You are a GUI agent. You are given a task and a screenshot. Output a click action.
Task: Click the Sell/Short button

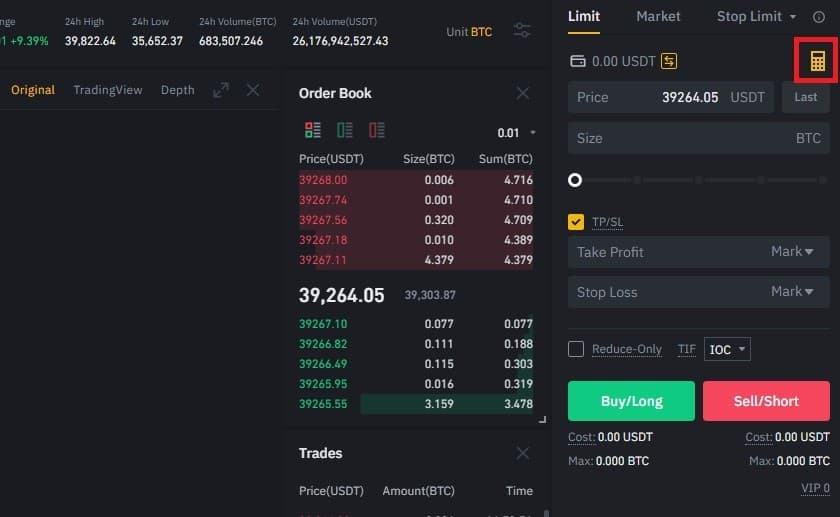[766, 401]
